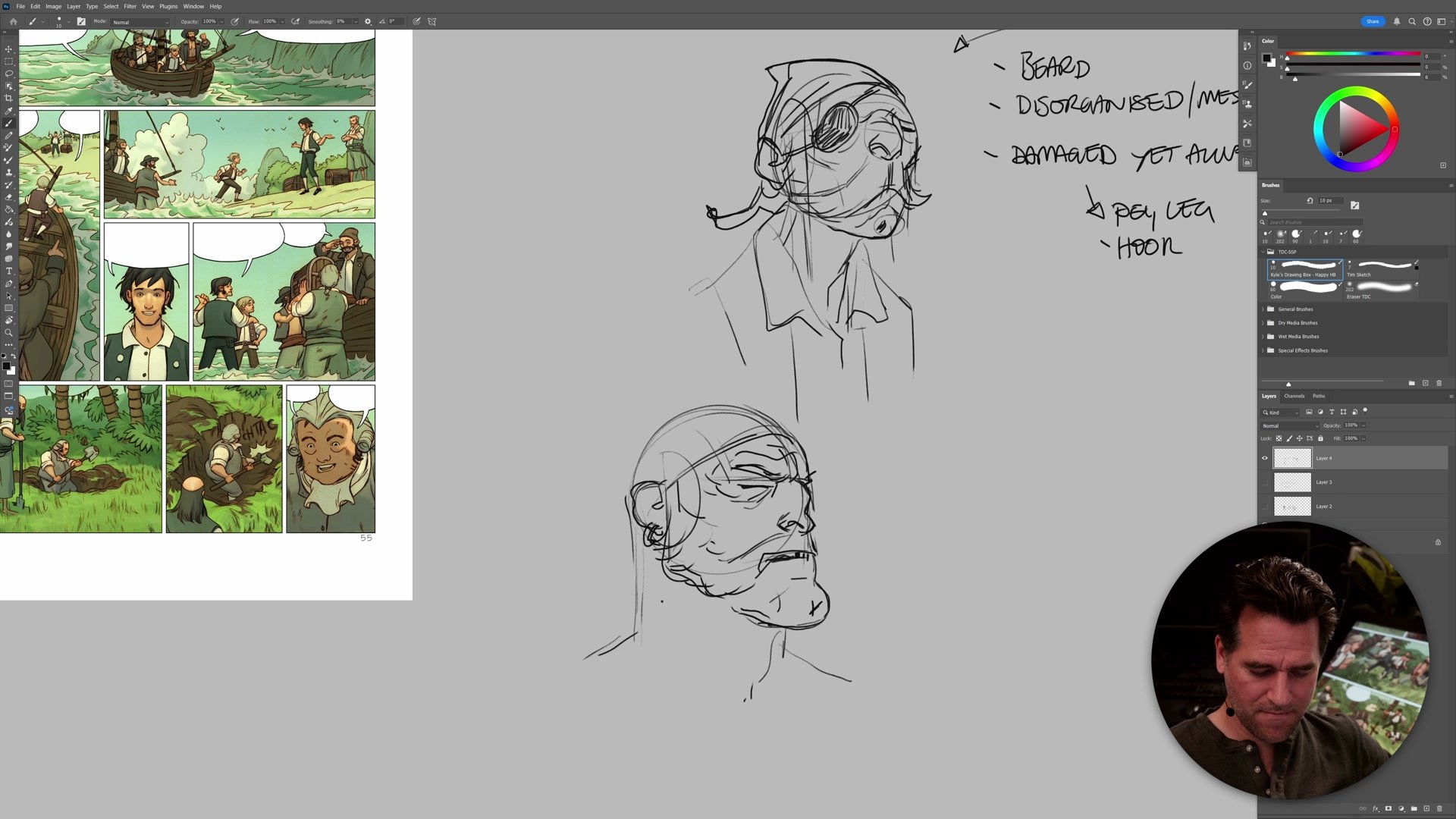Select the Horizontal Type tool
Screen dimensions: 1456x819
(x=8, y=271)
